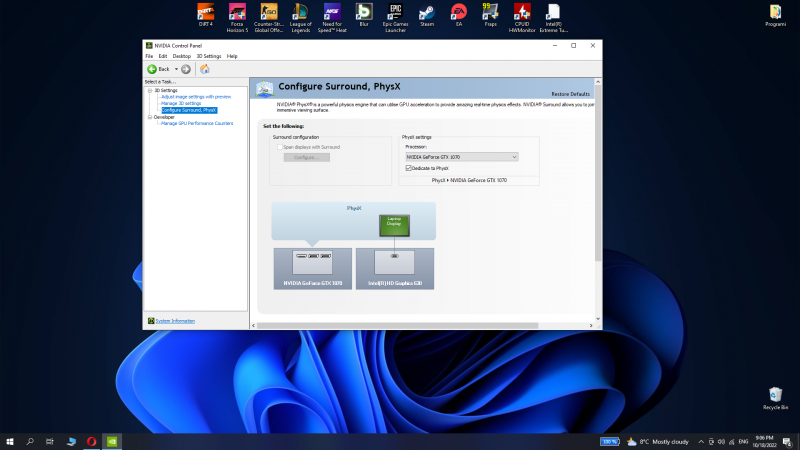Open the File menu
Viewport: 800px width, 450px height.
pyautogui.click(x=149, y=56)
